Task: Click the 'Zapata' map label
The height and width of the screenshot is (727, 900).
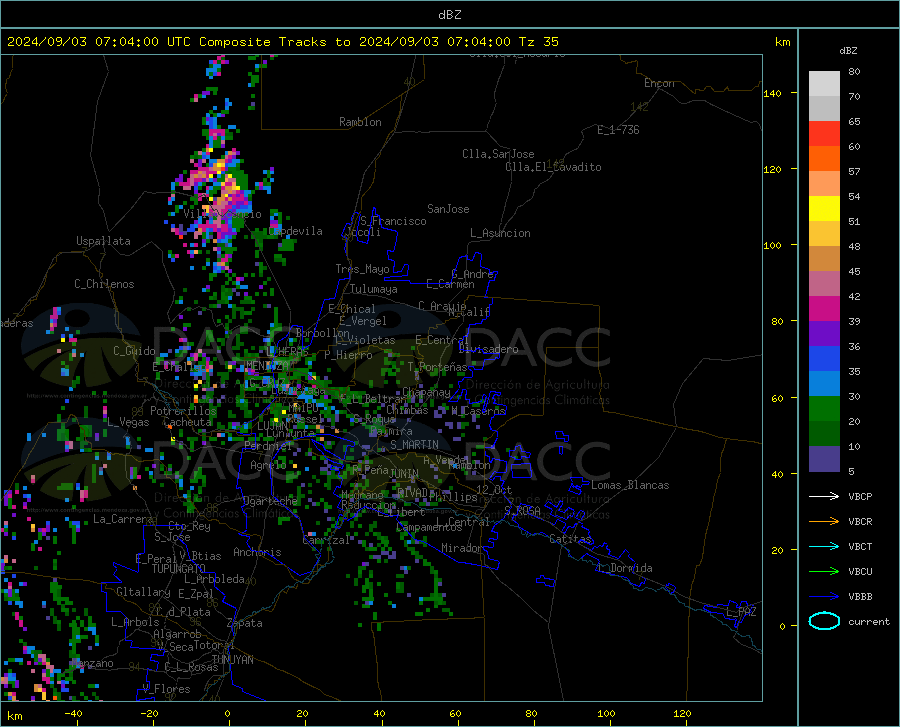Action: point(245,623)
